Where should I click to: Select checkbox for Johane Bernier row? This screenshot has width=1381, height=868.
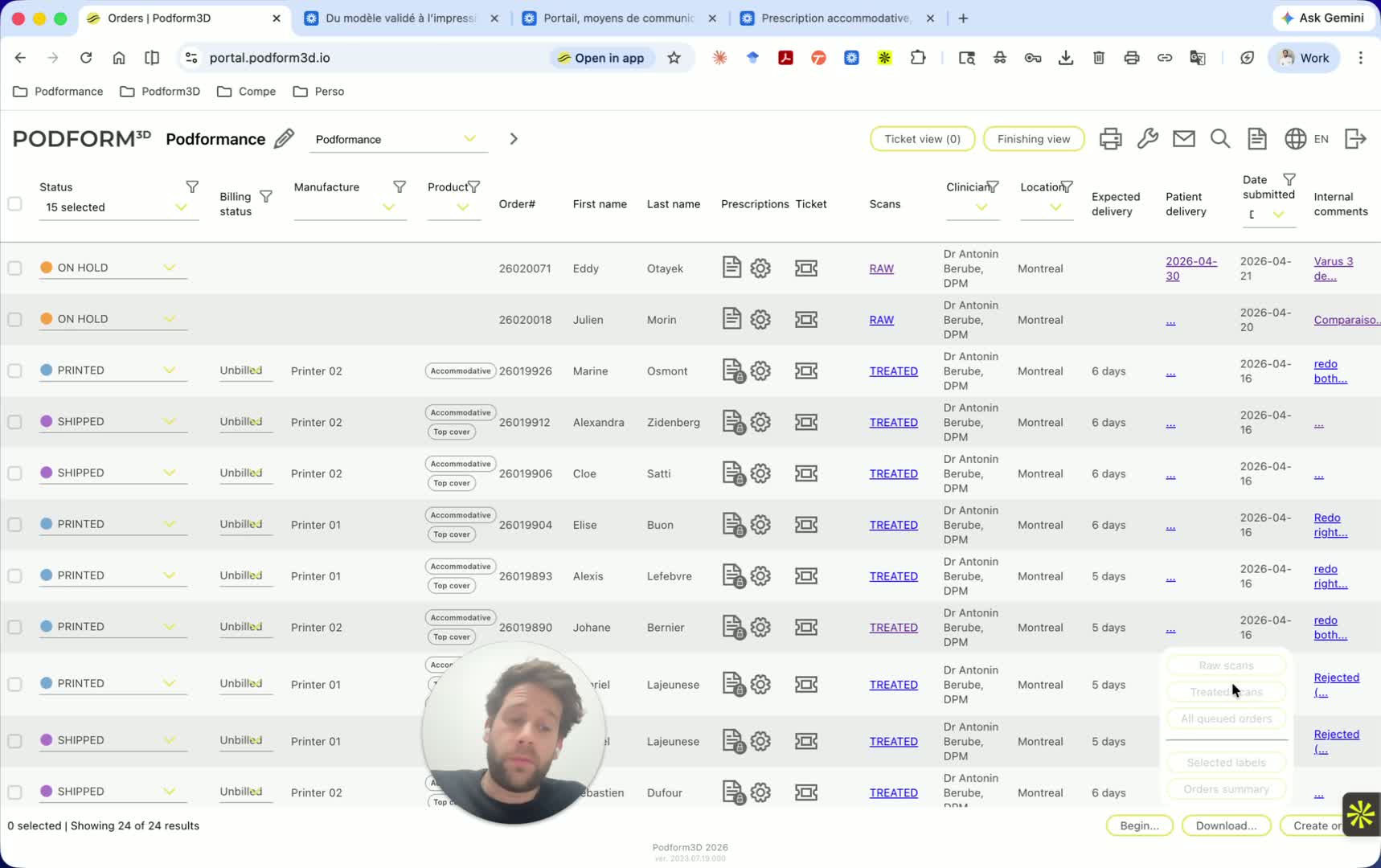pyautogui.click(x=14, y=627)
